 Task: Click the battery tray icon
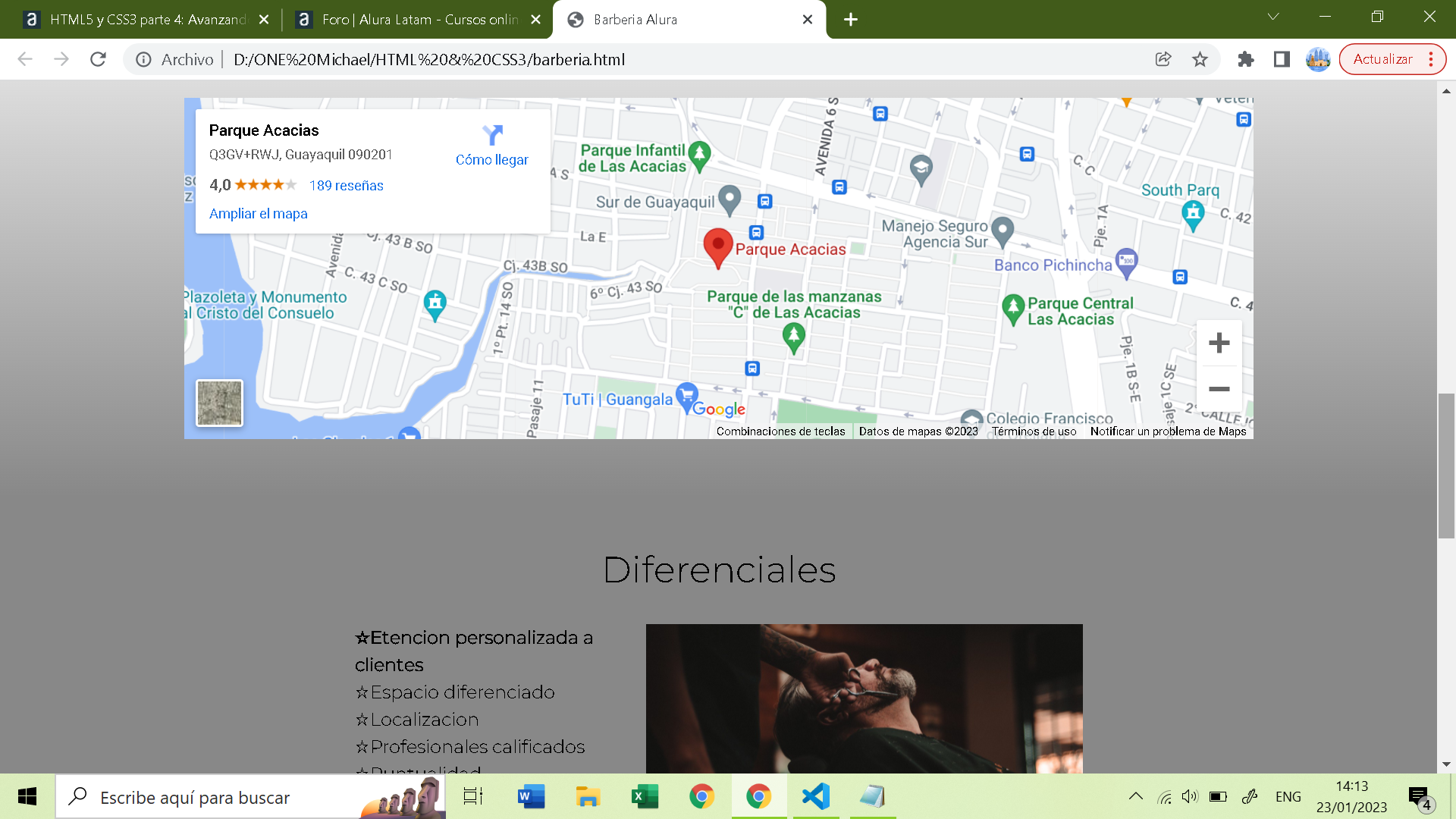1218,796
